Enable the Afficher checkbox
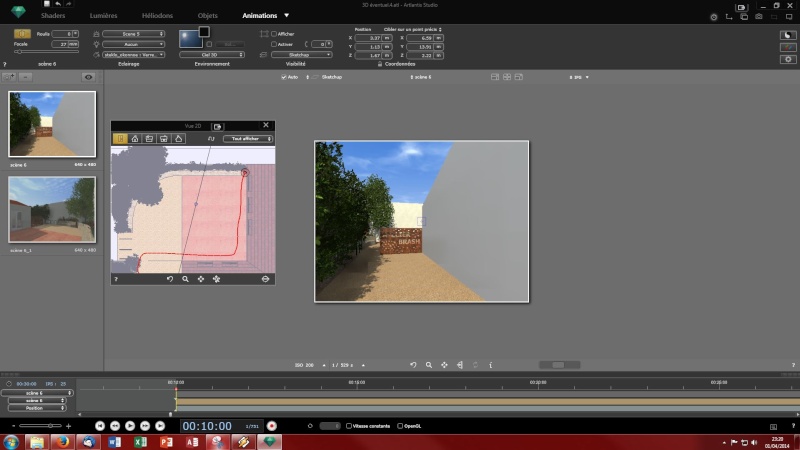 point(274,34)
